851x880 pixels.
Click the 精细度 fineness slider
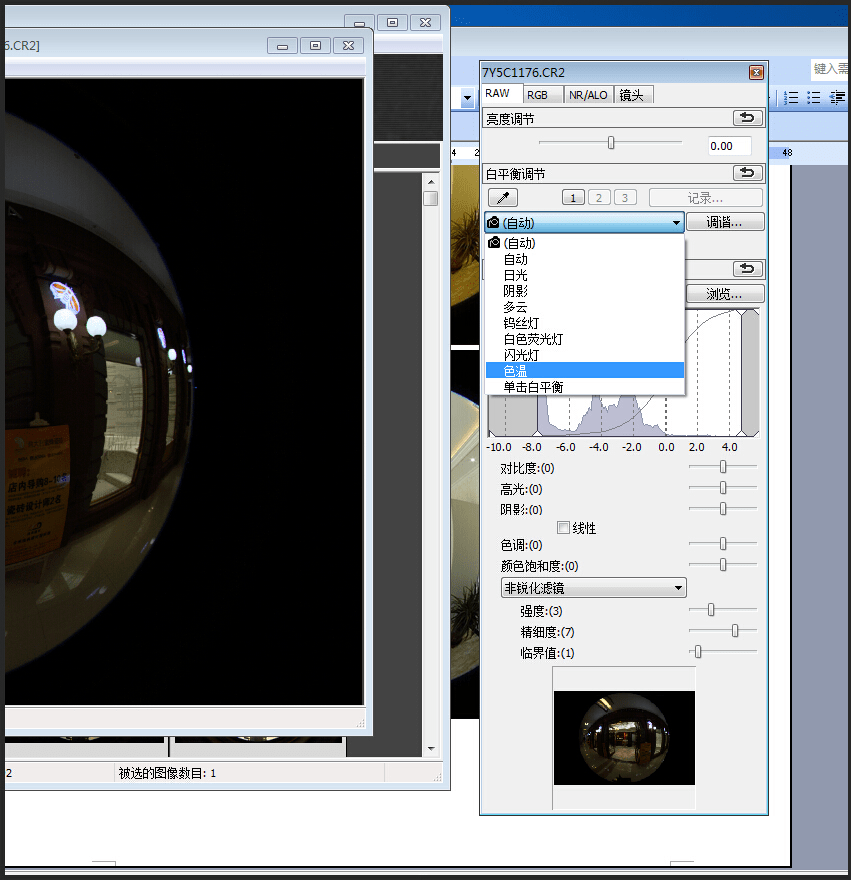[723, 631]
